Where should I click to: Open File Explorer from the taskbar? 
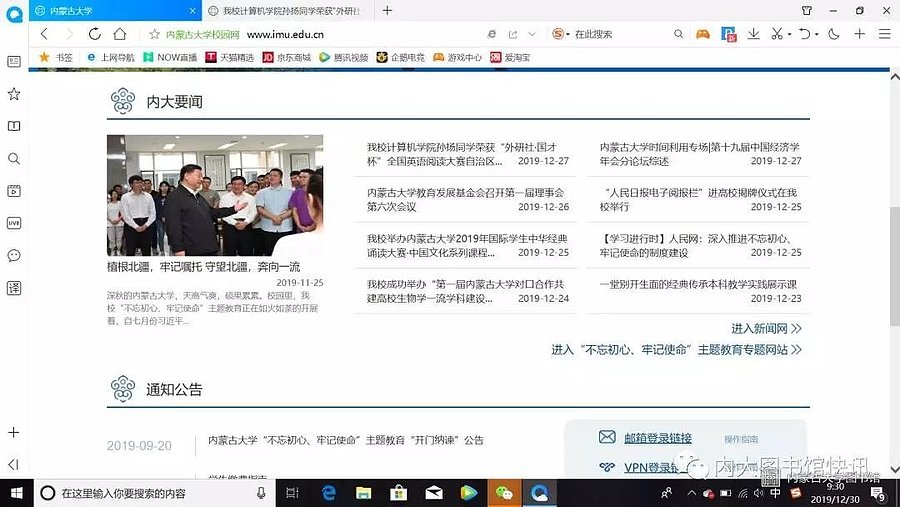tap(363, 493)
